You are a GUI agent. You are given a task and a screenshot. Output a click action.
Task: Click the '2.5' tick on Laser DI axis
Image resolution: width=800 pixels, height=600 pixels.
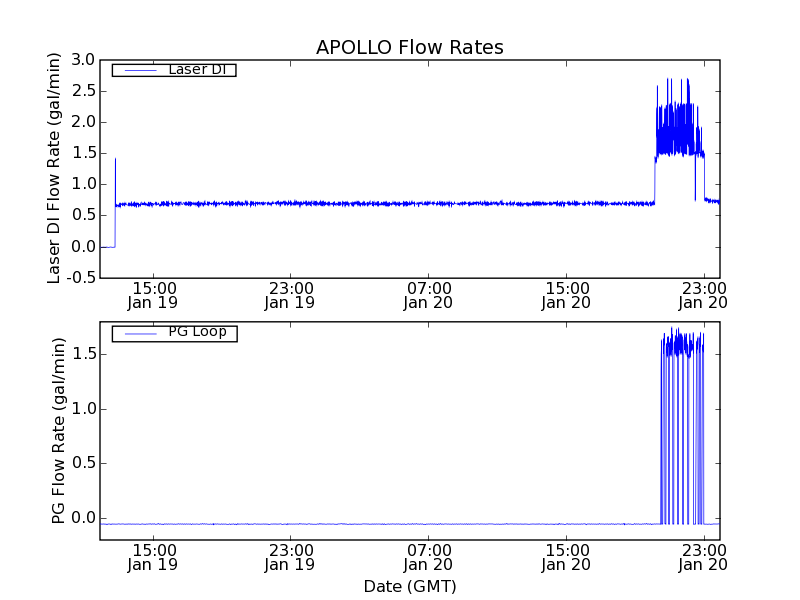coord(83,91)
